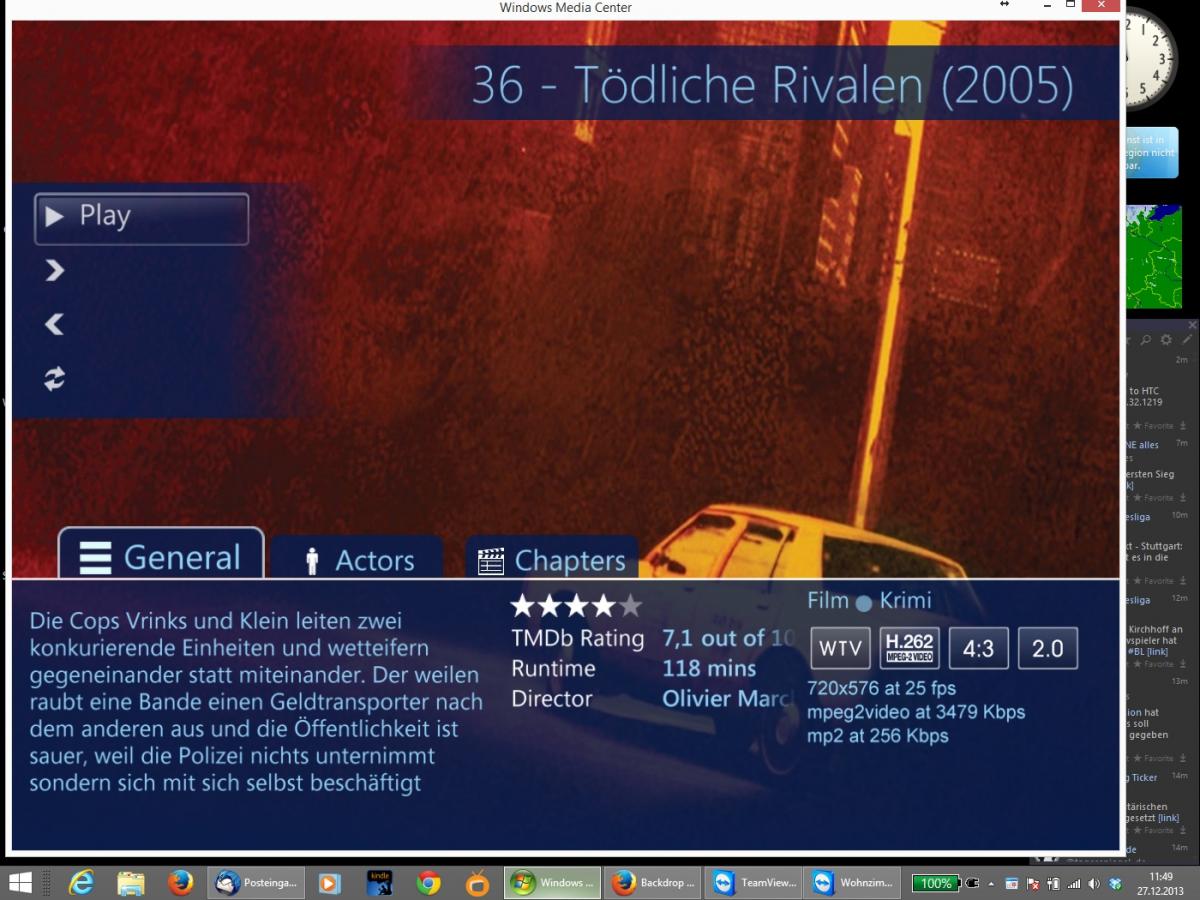Switch to Firefox 'Backdrop ...' taskbar button

point(652,883)
